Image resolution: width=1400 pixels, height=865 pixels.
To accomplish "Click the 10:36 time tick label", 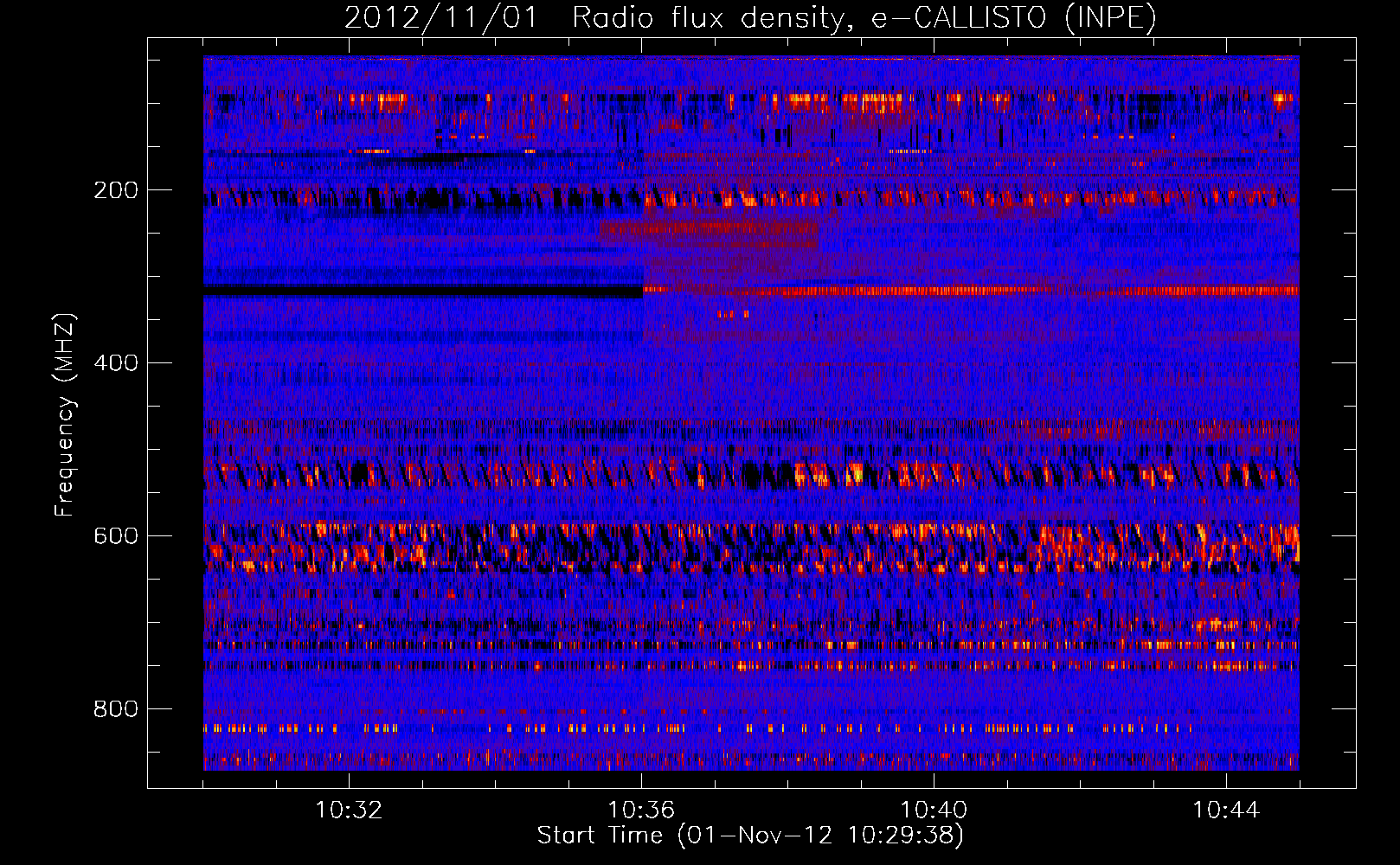I will coord(641,811).
